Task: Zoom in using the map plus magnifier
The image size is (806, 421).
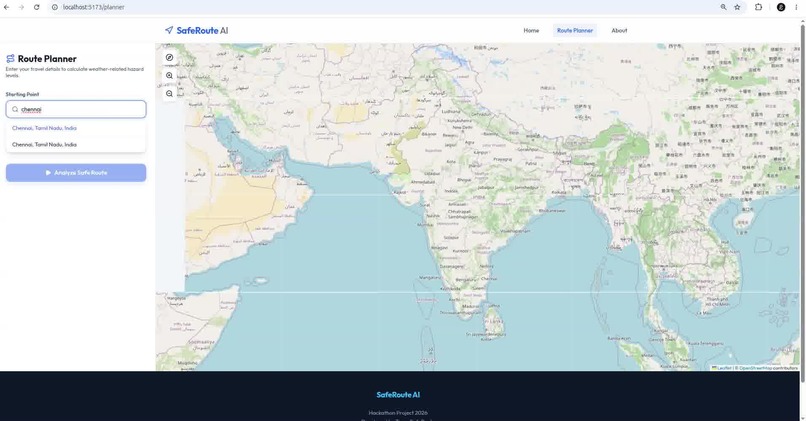Action: tap(169, 76)
